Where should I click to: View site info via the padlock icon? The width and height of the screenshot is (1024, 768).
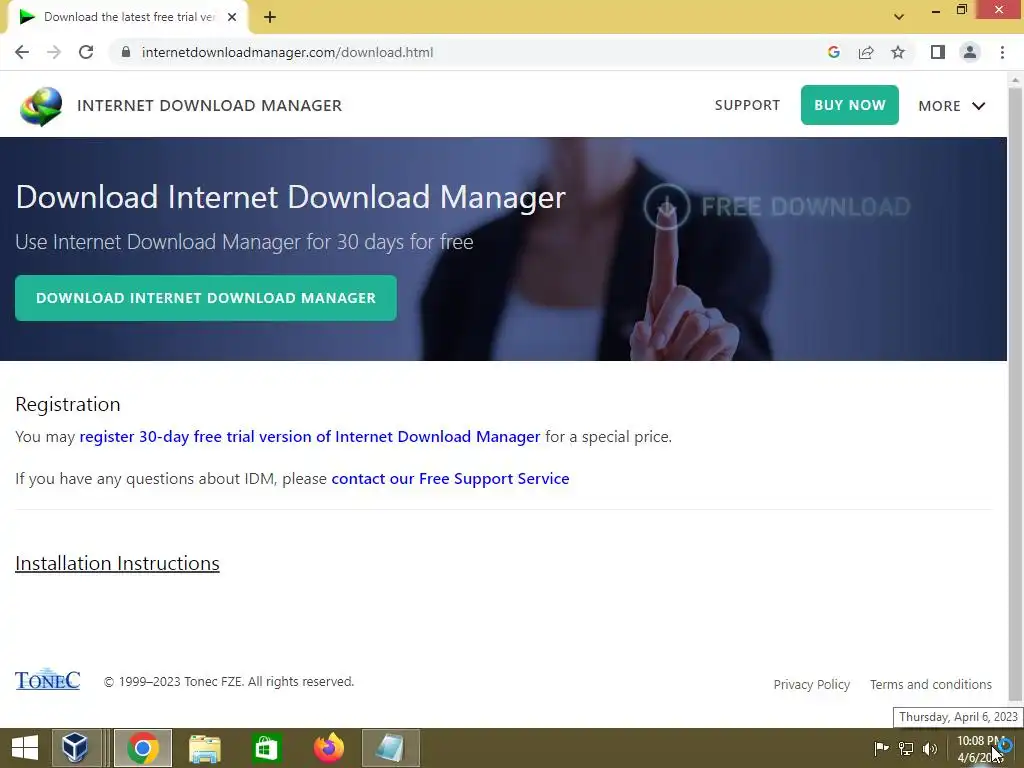click(x=126, y=52)
